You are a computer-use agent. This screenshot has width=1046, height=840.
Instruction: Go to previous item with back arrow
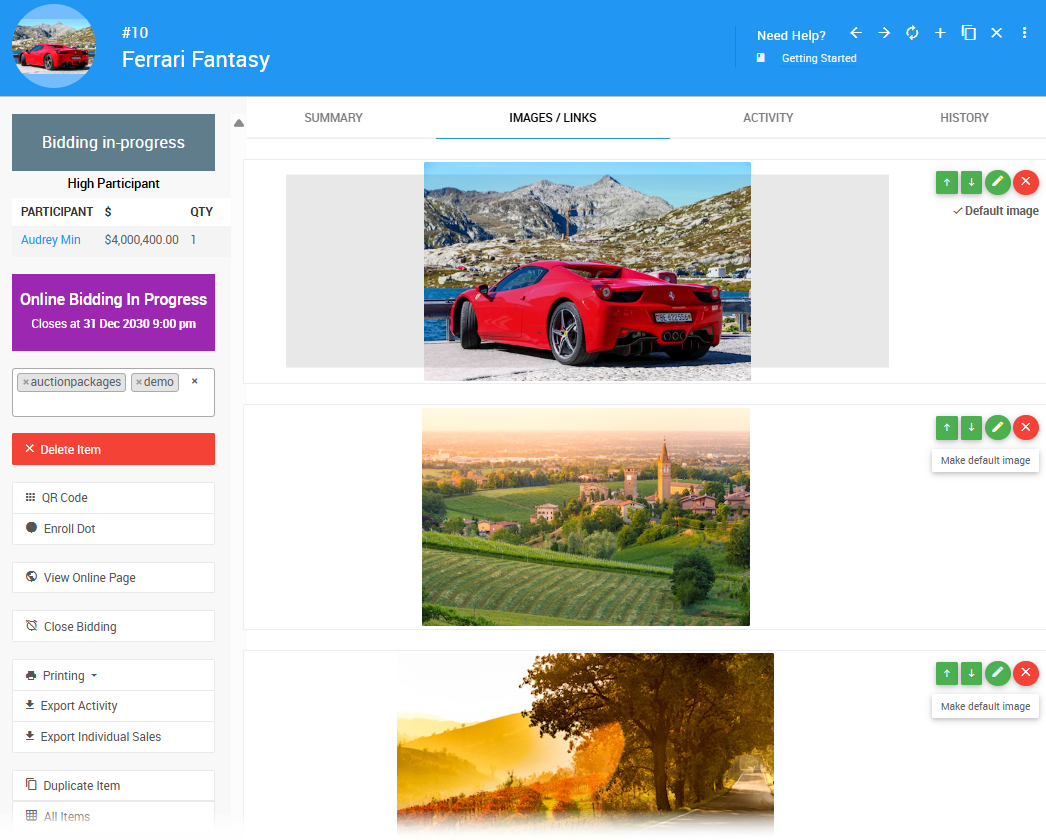click(x=856, y=33)
